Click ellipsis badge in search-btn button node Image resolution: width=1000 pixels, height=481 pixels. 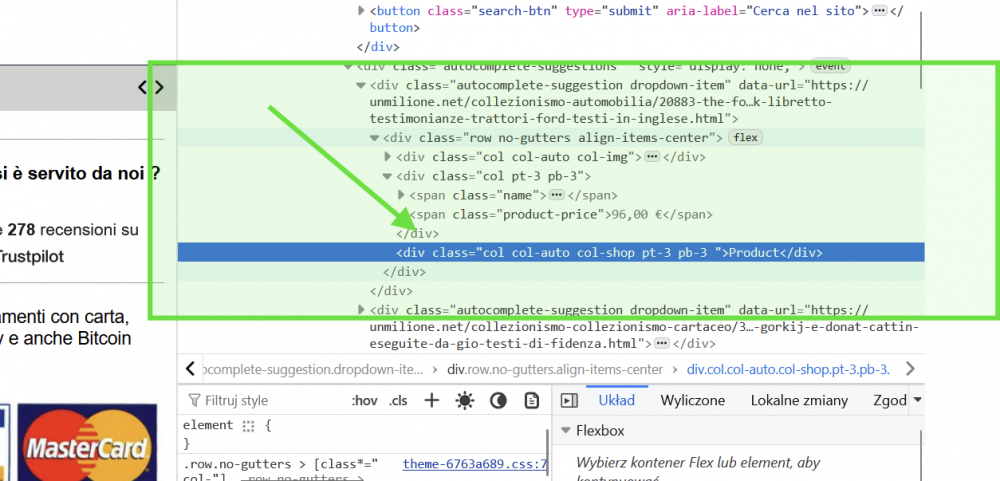(x=879, y=11)
